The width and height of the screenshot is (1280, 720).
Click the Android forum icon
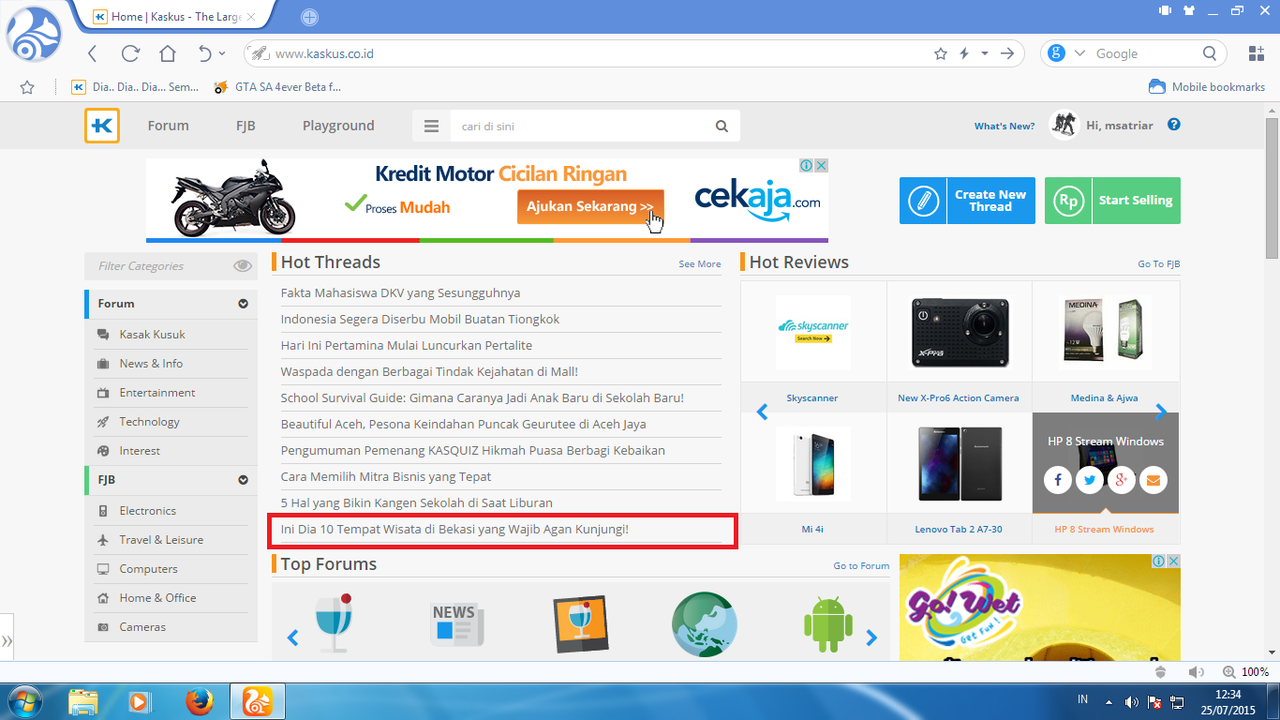coord(828,625)
